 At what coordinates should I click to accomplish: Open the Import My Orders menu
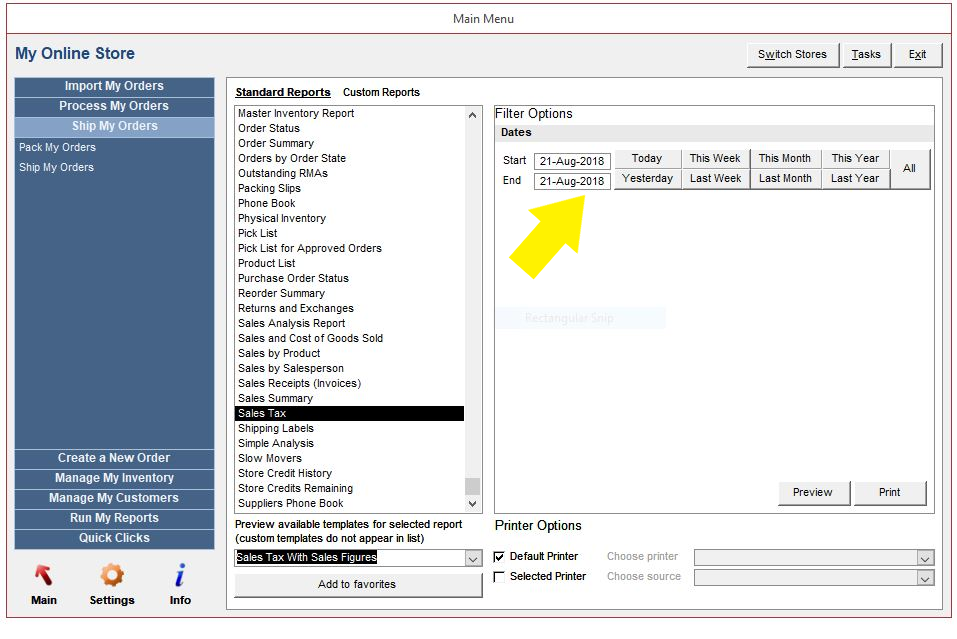114,86
